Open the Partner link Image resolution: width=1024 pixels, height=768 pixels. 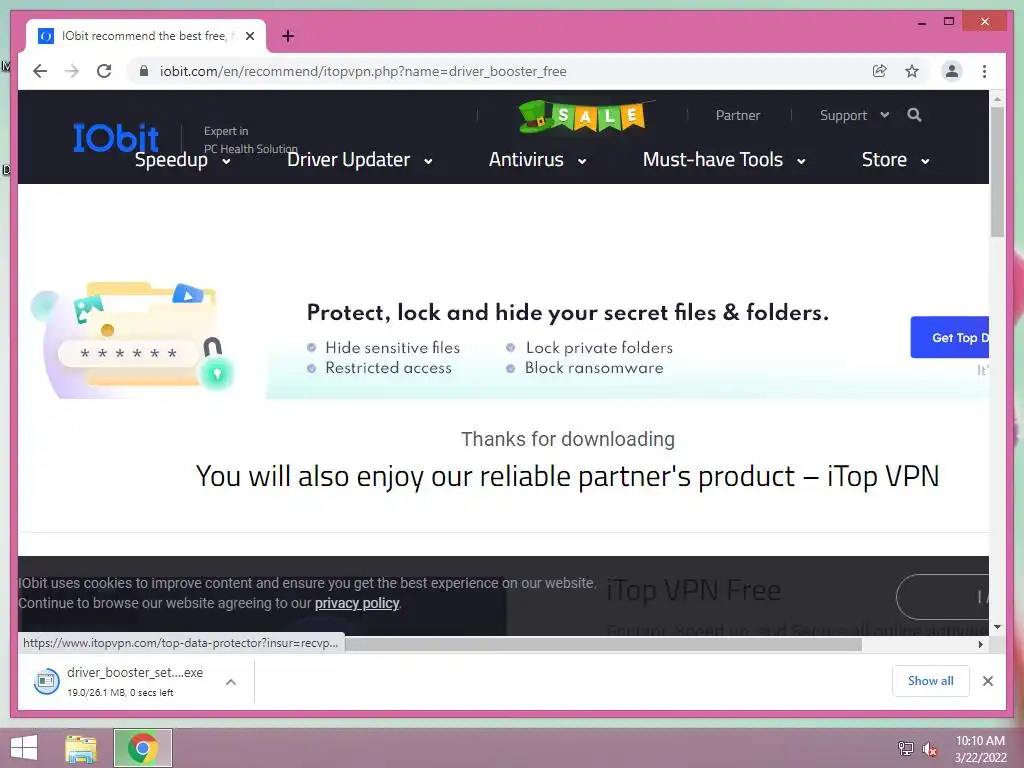(x=737, y=116)
